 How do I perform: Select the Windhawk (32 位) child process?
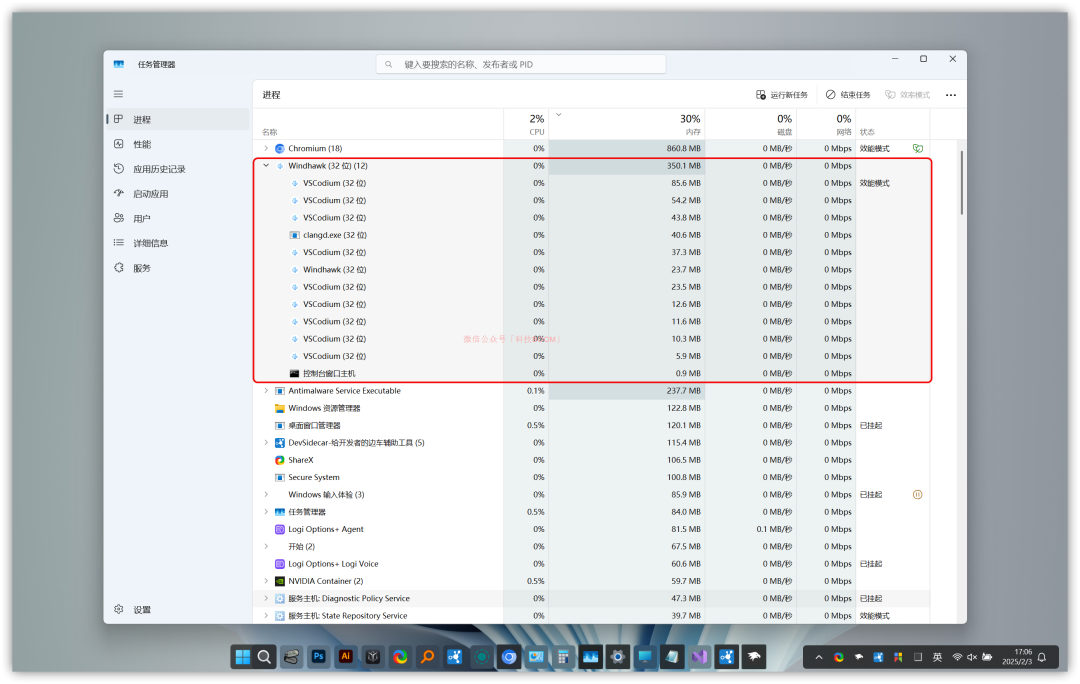click(592, 269)
